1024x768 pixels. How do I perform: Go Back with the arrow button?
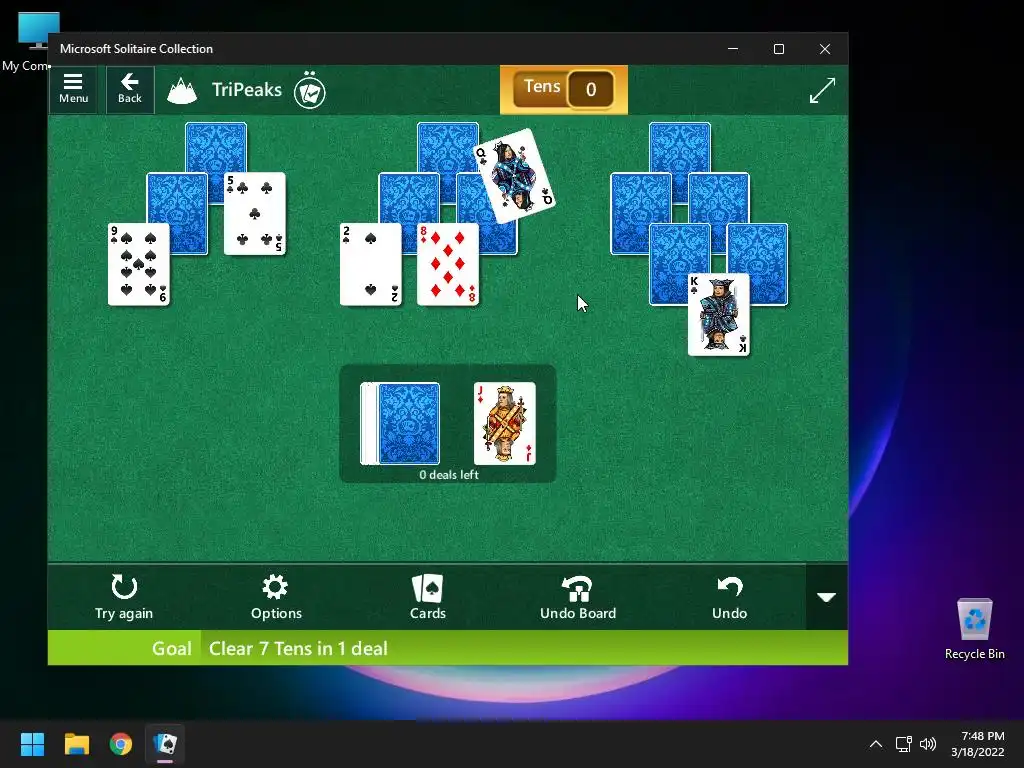pos(130,89)
